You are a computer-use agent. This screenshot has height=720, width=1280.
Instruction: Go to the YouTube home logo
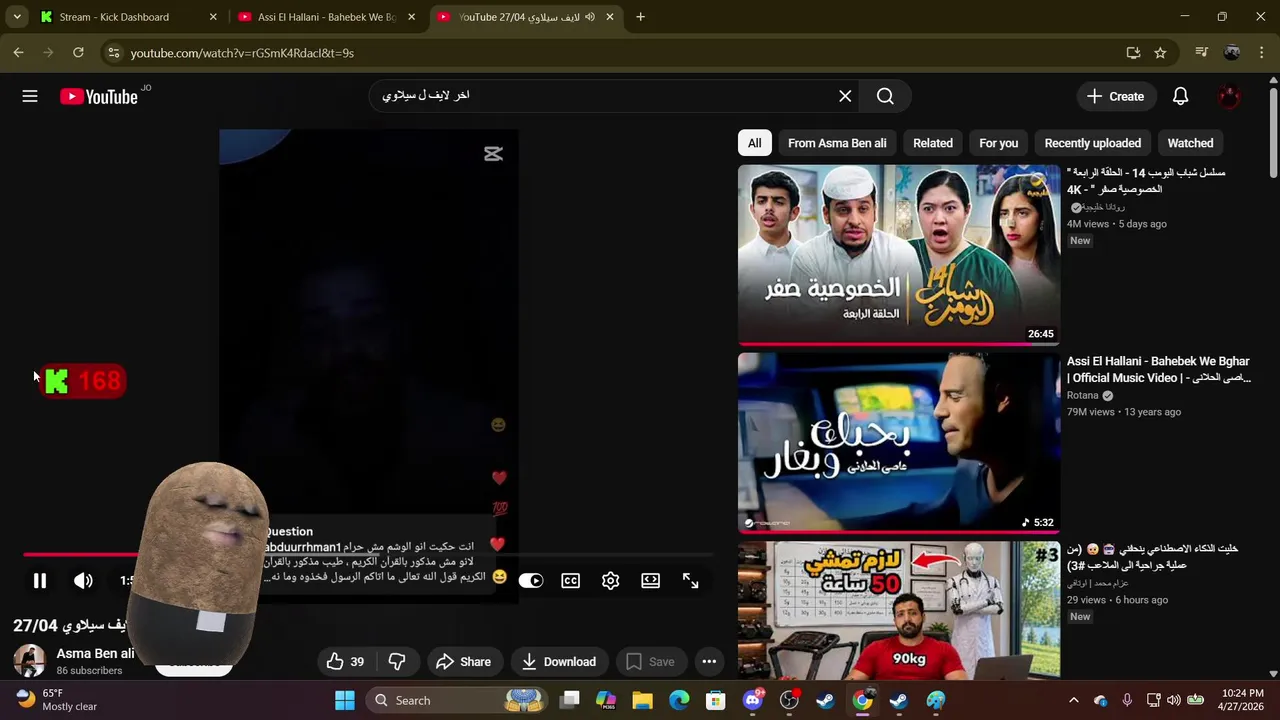coord(98,97)
